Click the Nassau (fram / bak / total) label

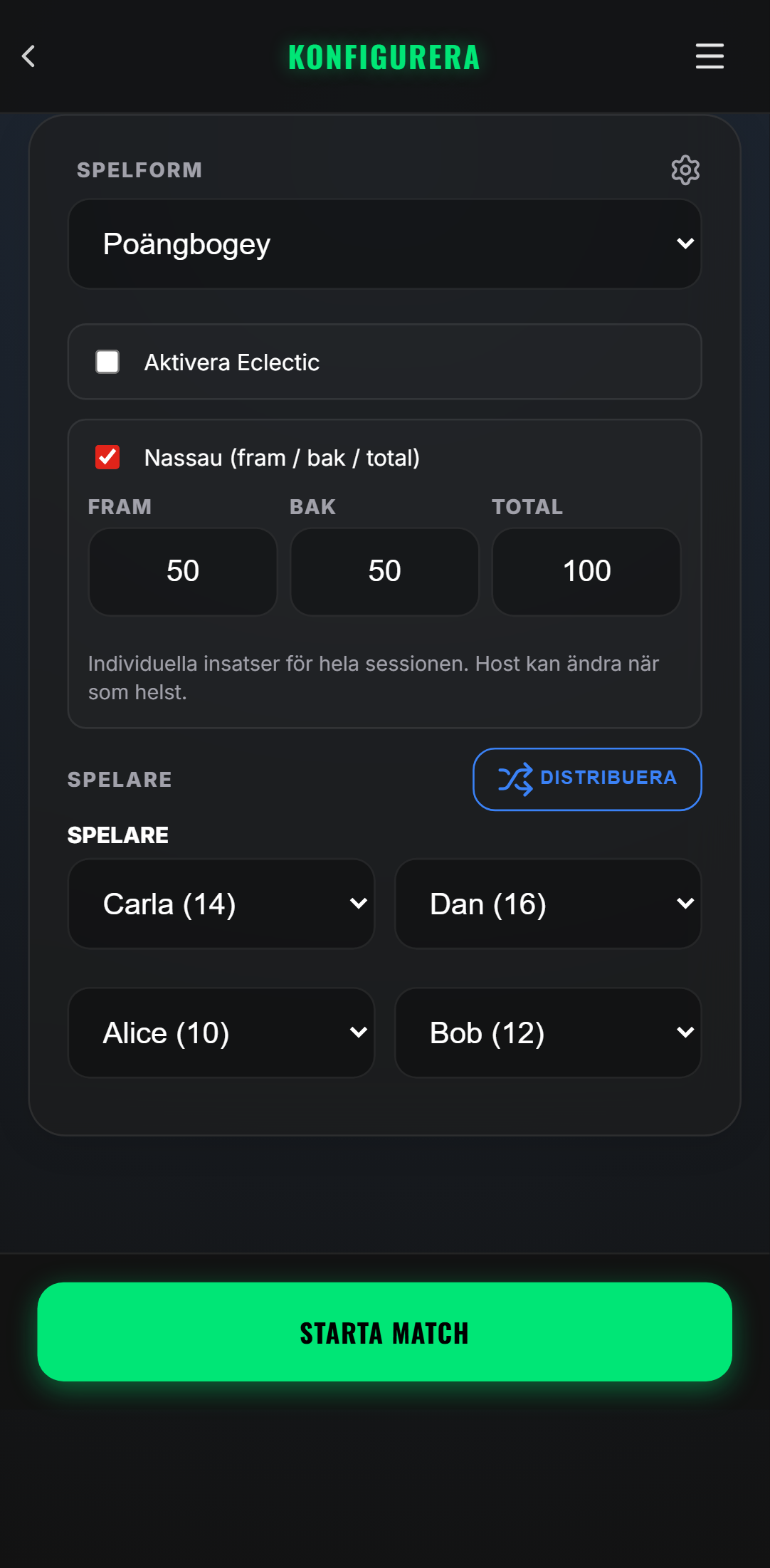(282, 458)
